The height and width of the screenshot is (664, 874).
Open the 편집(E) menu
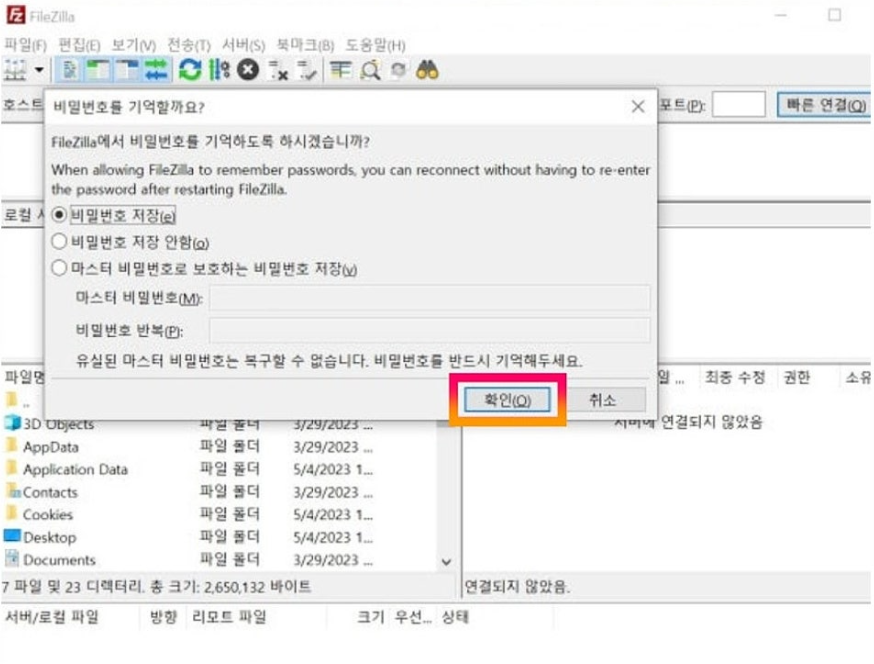pyautogui.click(x=79, y=45)
